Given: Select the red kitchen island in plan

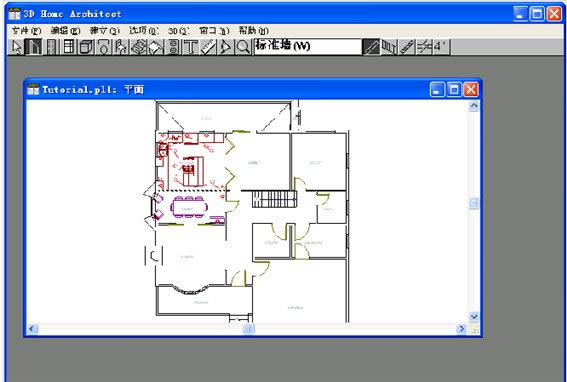Looking at the screenshot, I should point(193,171).
